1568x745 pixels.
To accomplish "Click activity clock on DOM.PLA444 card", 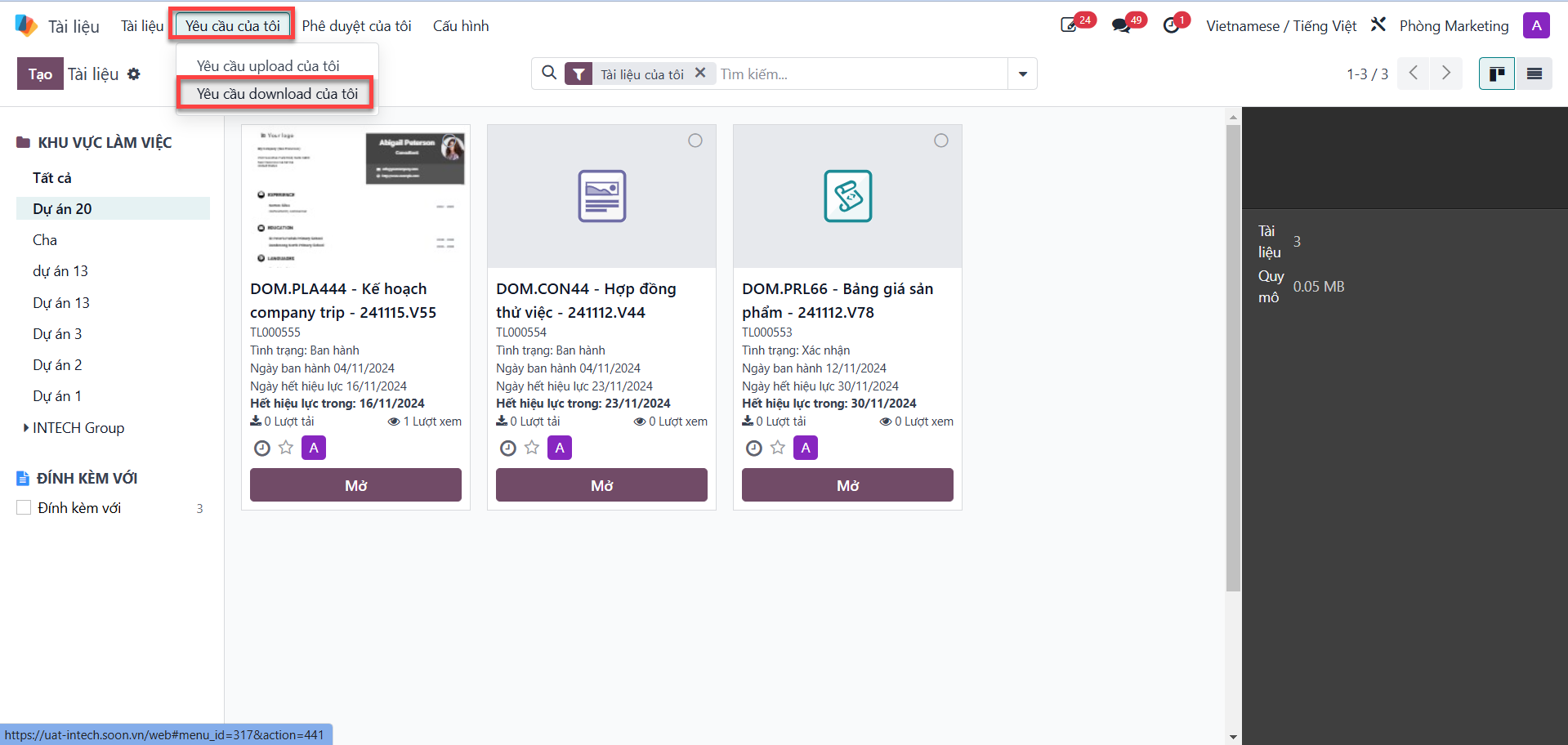I will 262,448.
